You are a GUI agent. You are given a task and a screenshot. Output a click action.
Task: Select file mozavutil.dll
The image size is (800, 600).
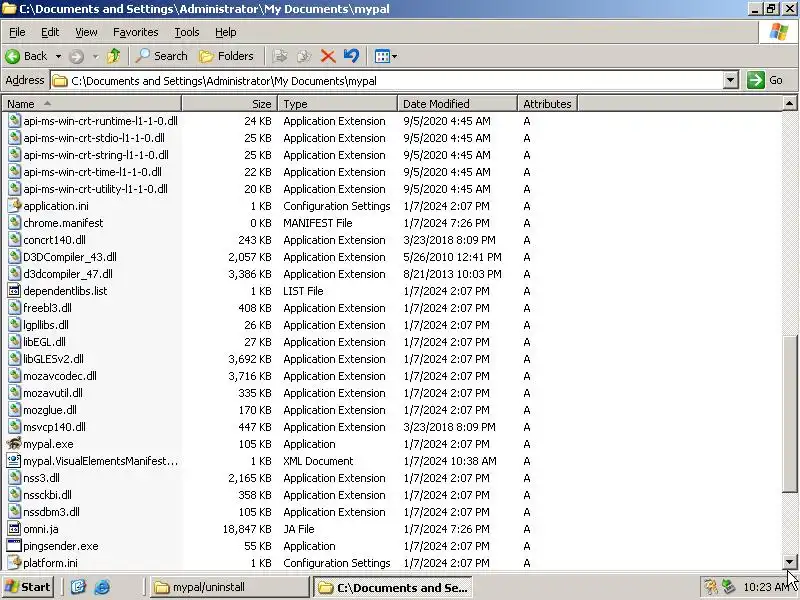53,393
